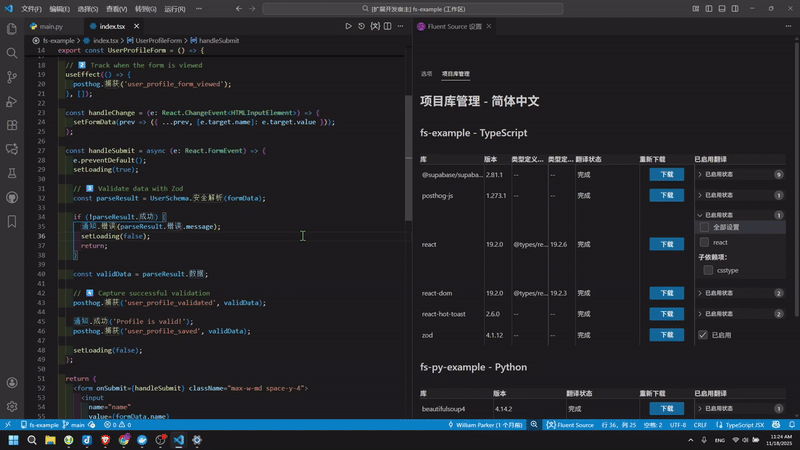
Task: Click the split editor icon in the editor toolbar
Action: click(387, 26)
